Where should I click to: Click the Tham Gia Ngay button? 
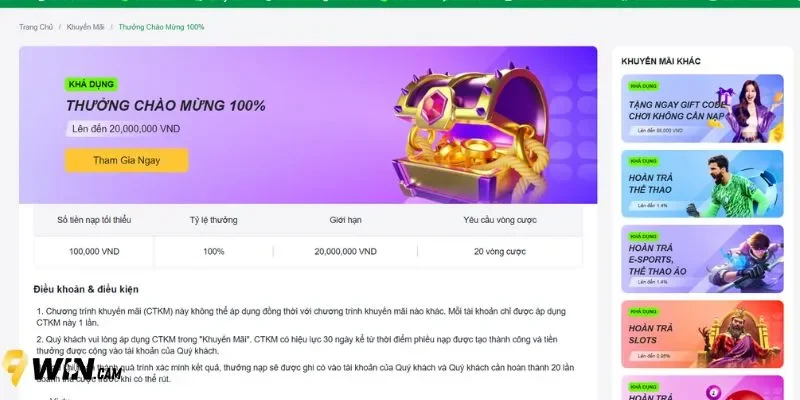[127, 160]
